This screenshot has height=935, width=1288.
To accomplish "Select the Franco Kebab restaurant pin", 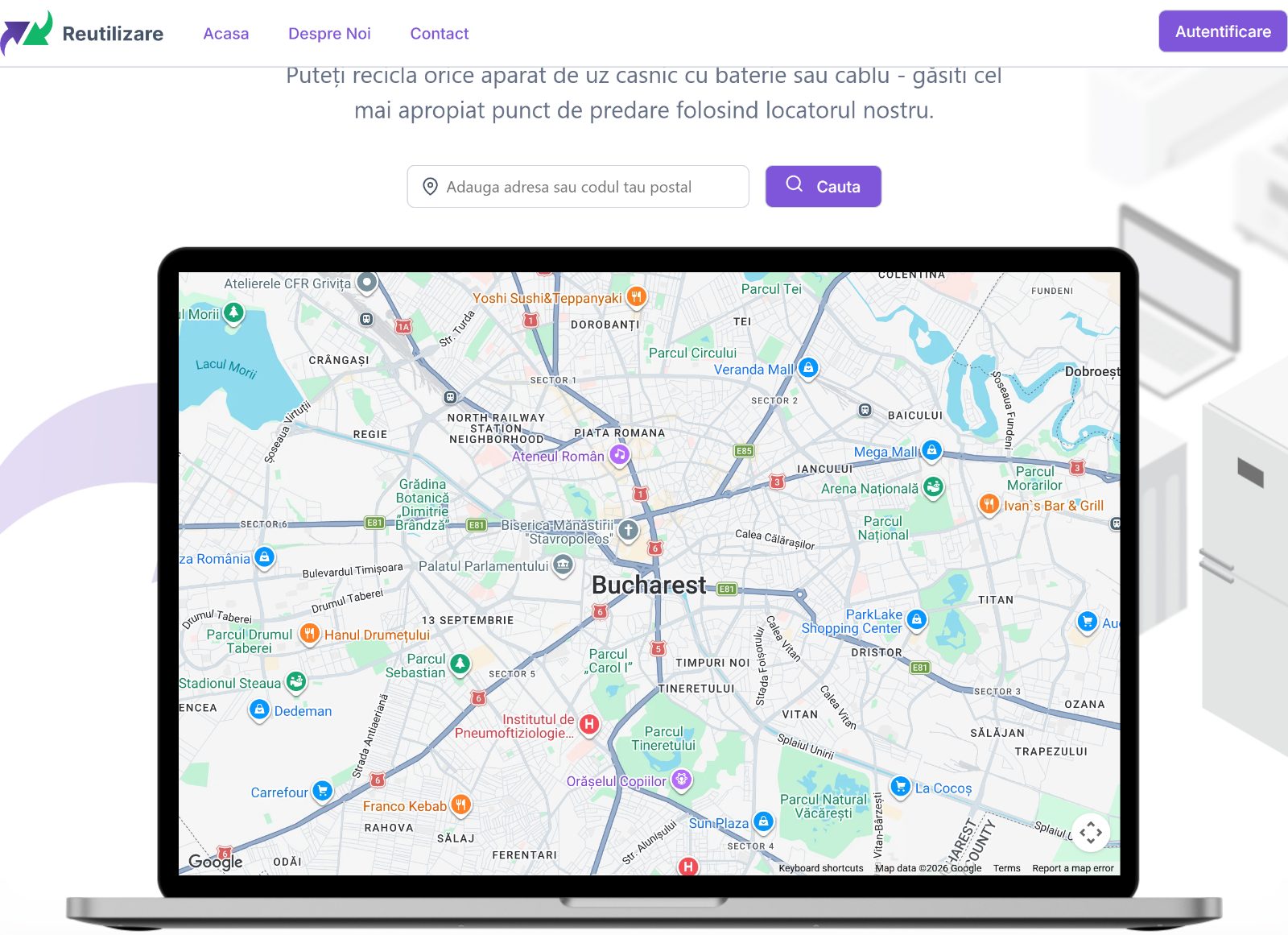I will click(460, 805).
